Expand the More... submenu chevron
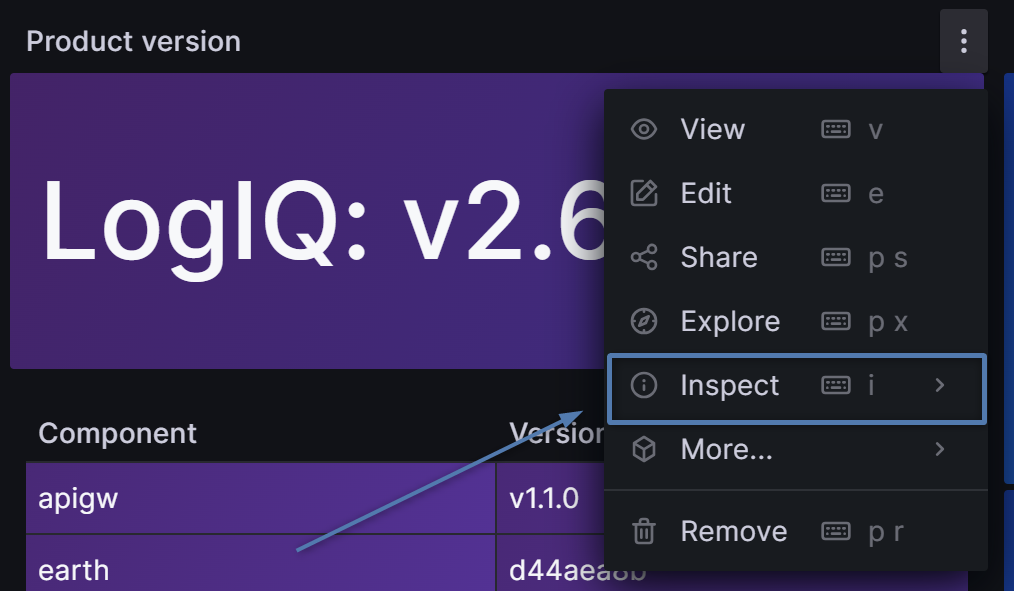The image size is (1014, 591). tap(939, 450)
